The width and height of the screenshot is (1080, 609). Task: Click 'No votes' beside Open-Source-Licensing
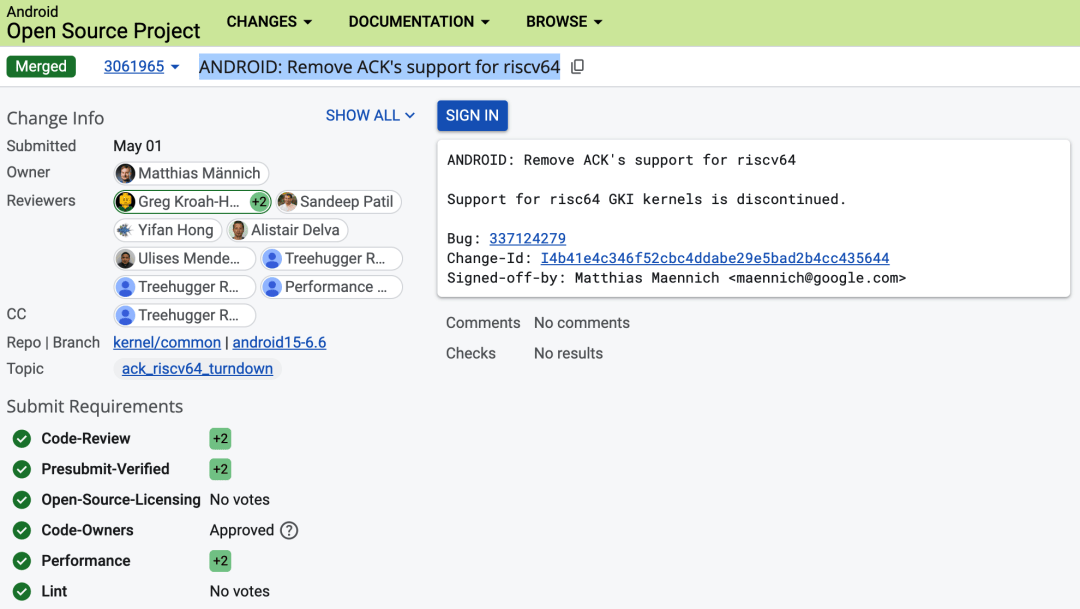pos(240,499)
